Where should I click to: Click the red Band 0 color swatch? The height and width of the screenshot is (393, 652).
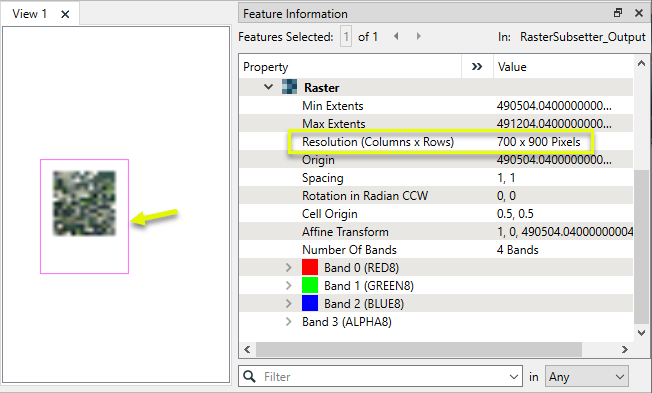[310, 267]
